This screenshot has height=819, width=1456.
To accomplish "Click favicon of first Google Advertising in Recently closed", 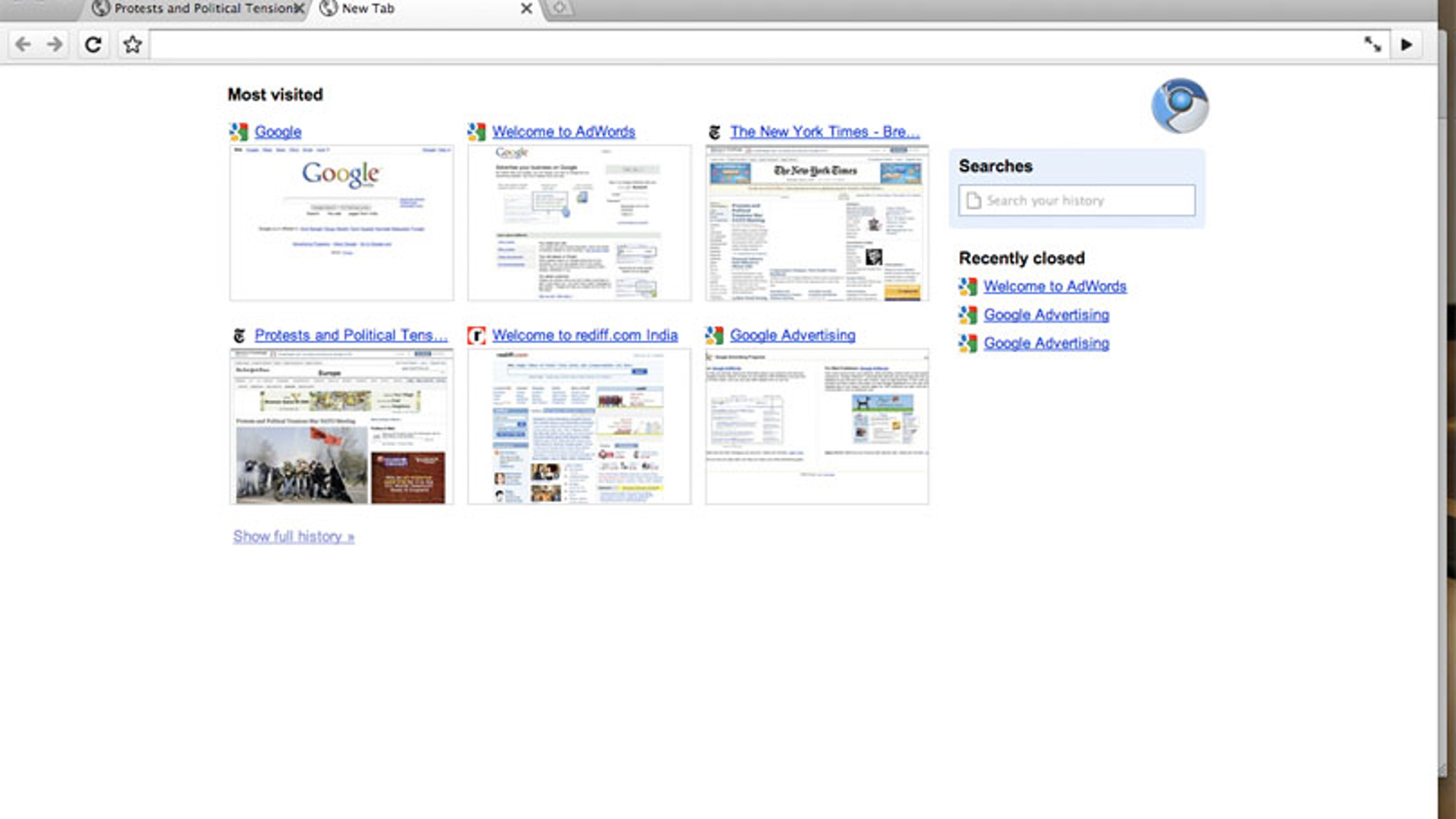I will (967, 315).
